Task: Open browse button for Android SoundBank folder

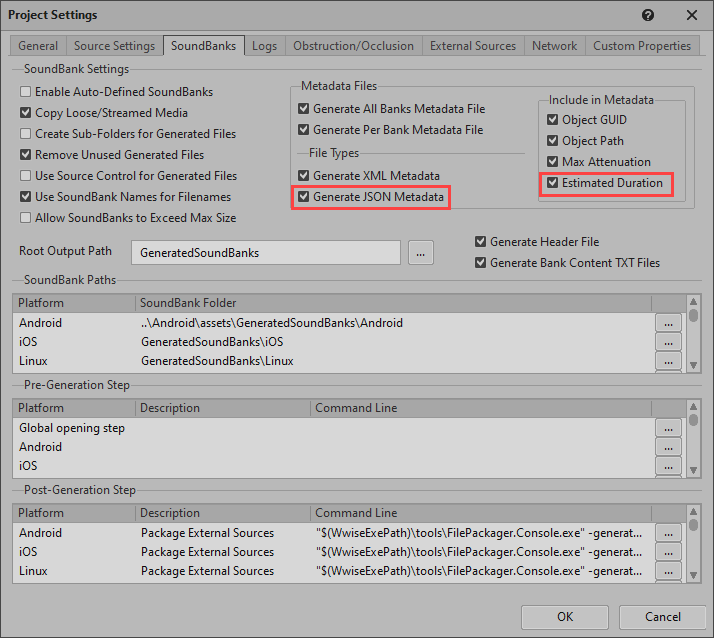Action: pyautogui.click(x=669, y=323)
